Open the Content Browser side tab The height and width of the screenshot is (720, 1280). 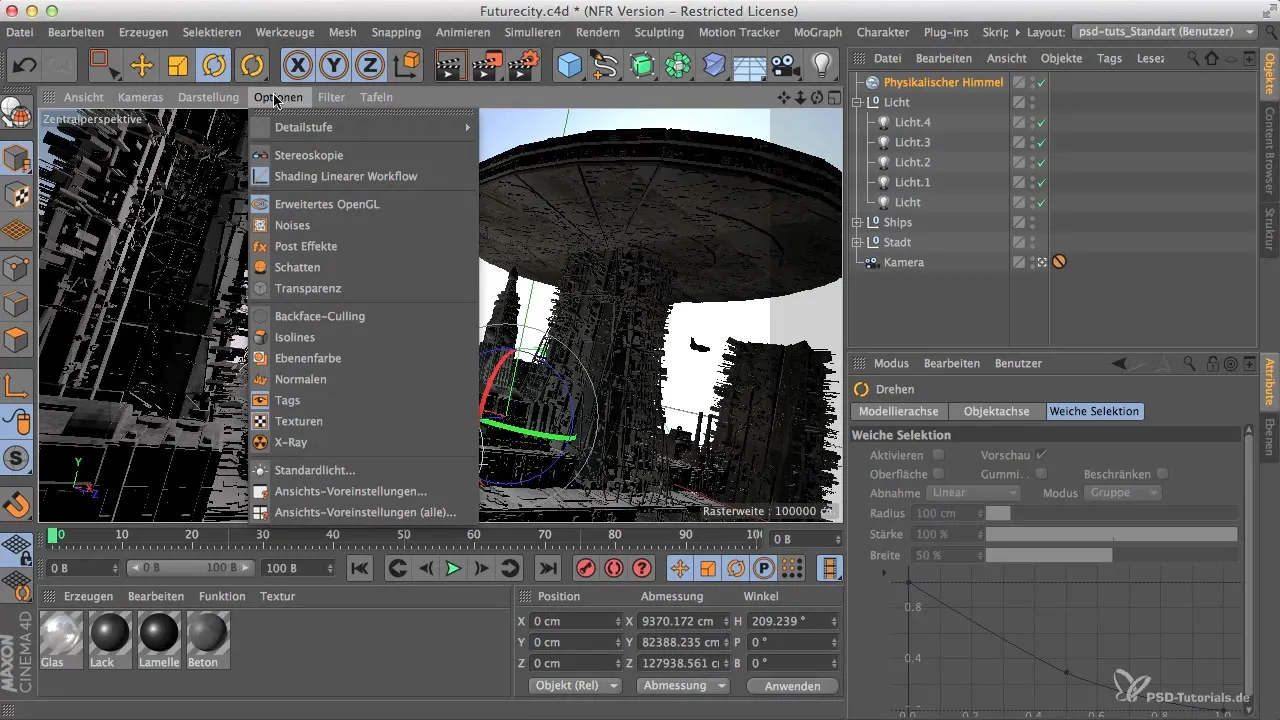coord(1270,149)
